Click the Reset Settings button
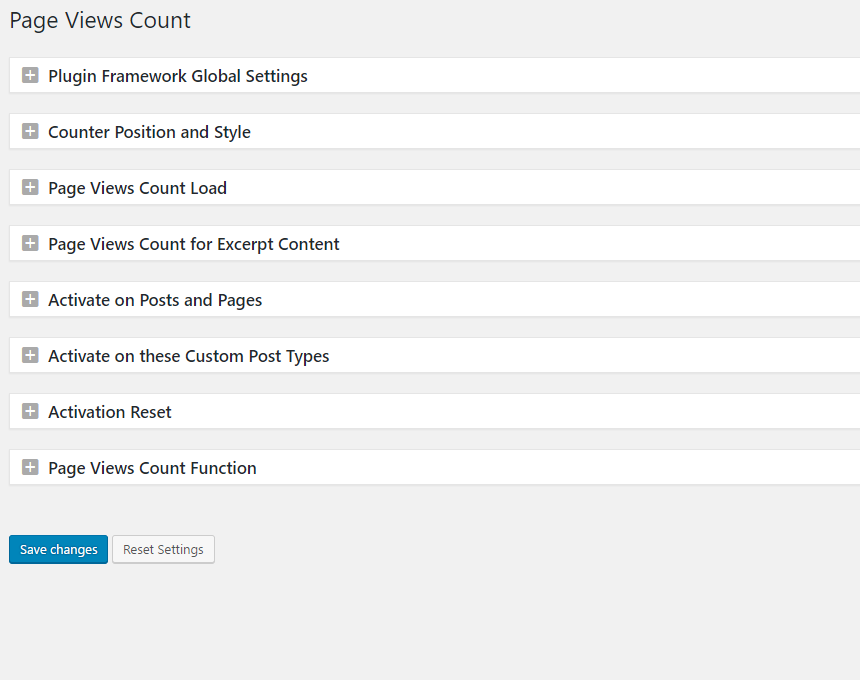Viewport: 860px width, 680px height. pyautogui.click(x=163, y=549)
